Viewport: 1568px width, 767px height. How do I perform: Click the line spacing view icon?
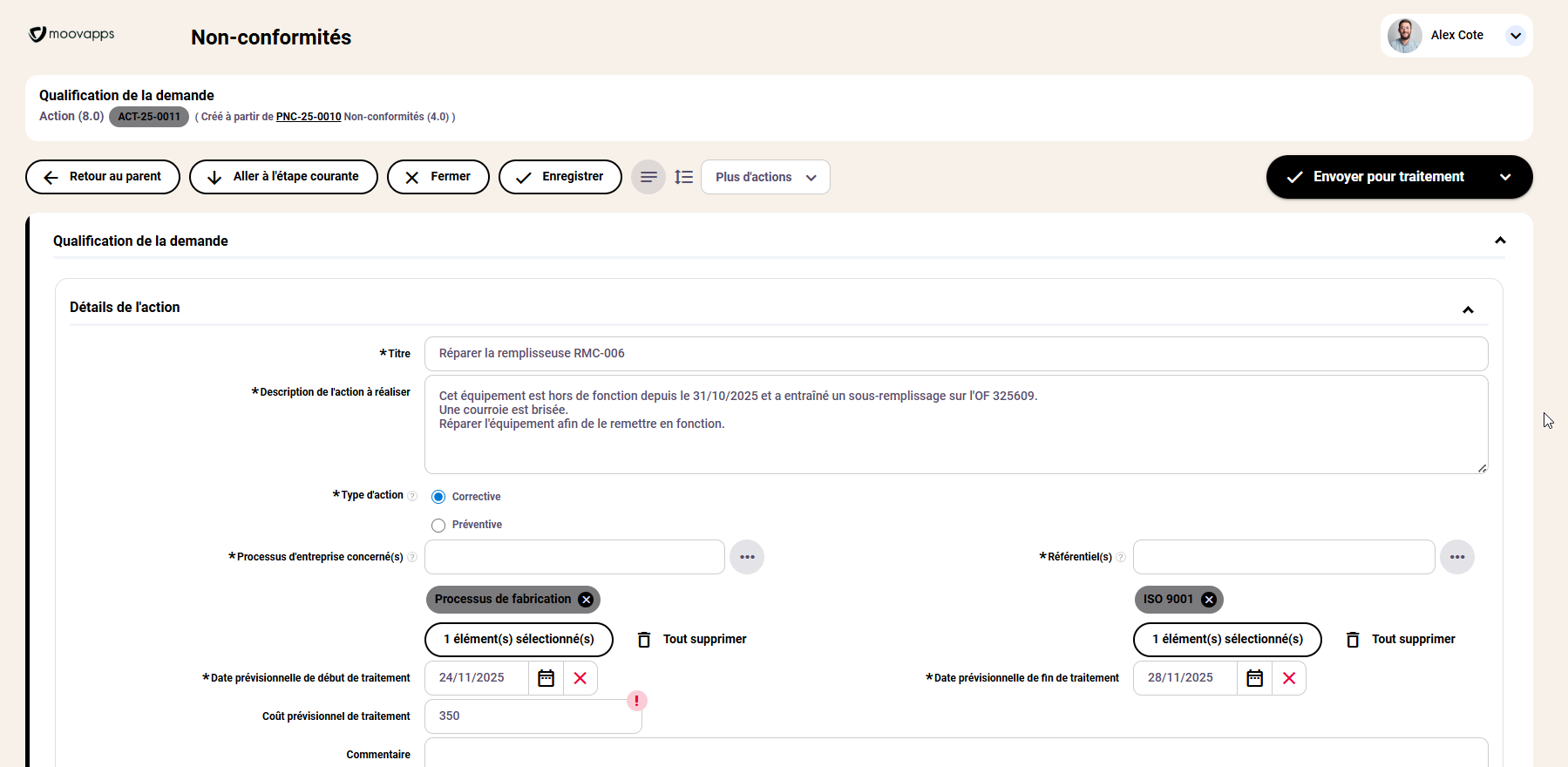click(683, 177)
